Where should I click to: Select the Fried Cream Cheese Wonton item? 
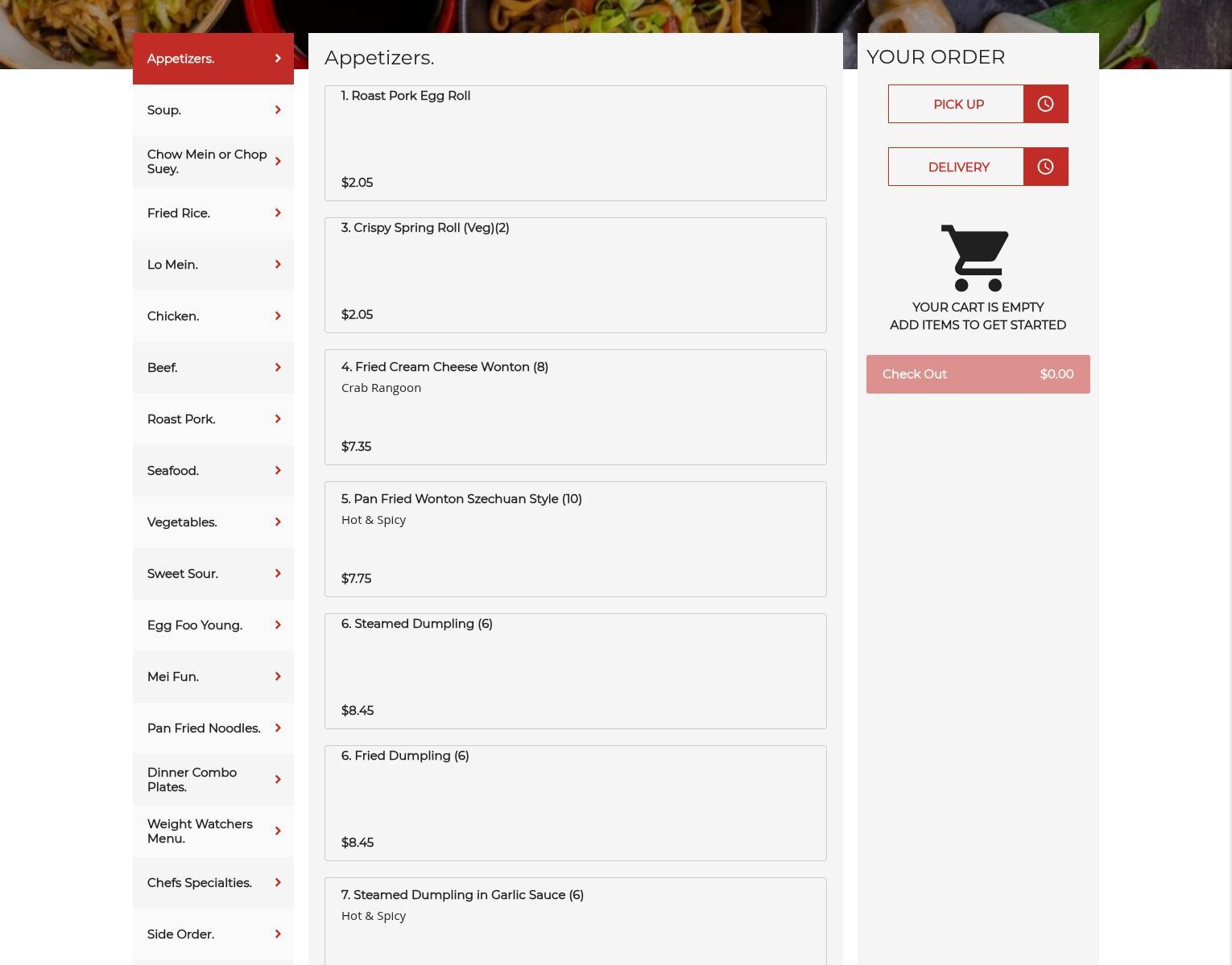[x=576, y=407]
